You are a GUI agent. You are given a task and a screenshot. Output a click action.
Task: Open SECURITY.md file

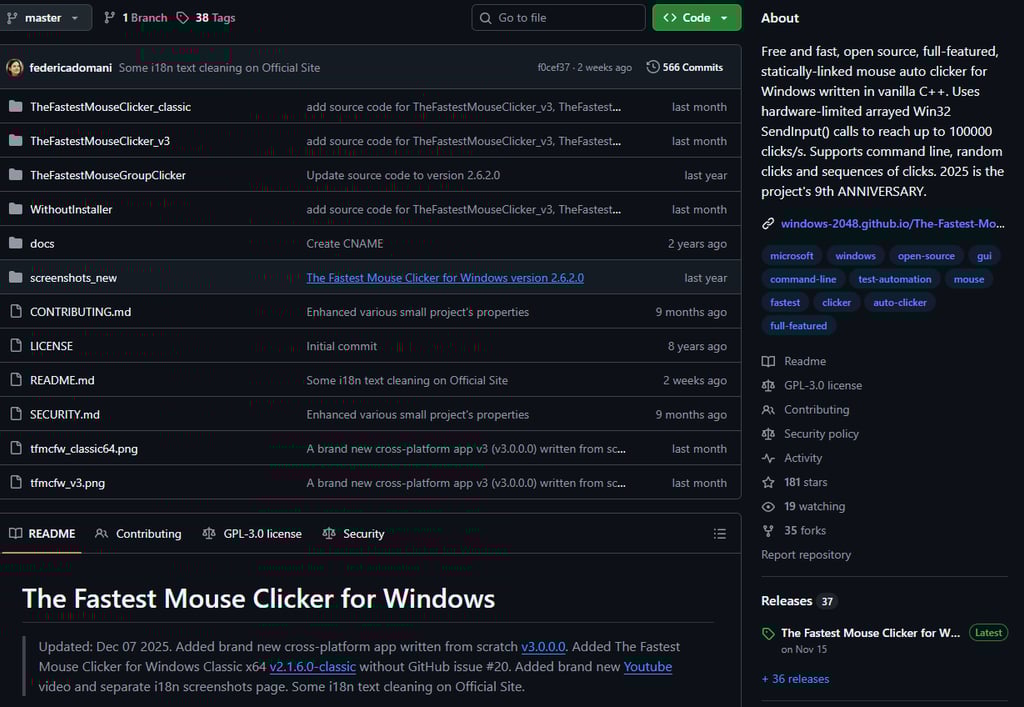click(65, 415)
